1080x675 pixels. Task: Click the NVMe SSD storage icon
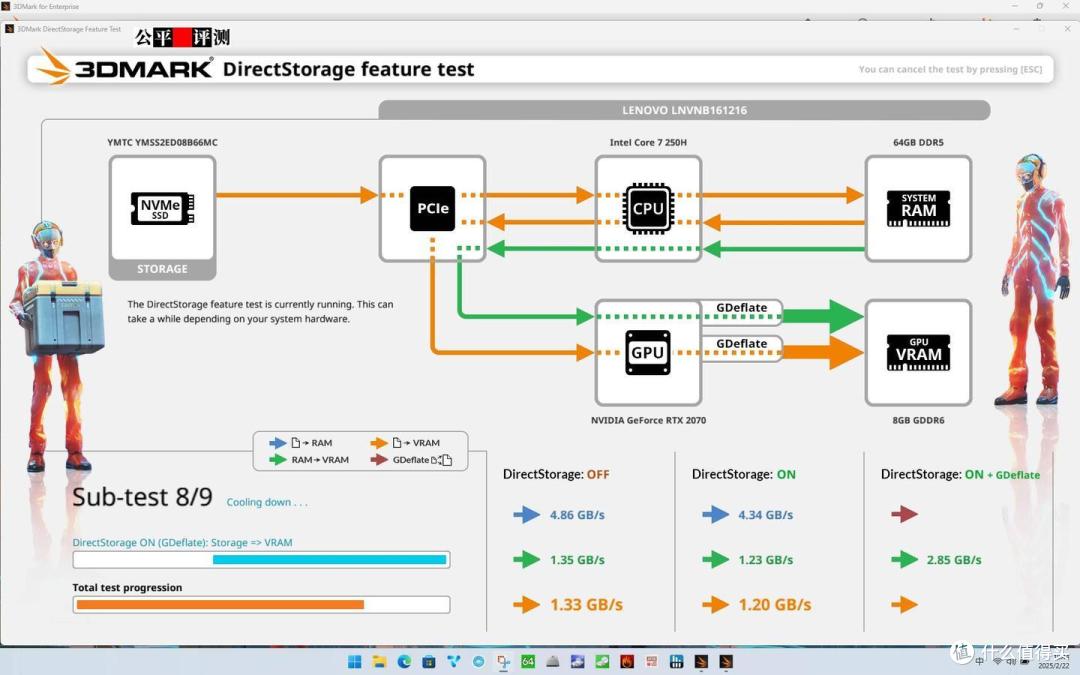click(x=163, y=208)
